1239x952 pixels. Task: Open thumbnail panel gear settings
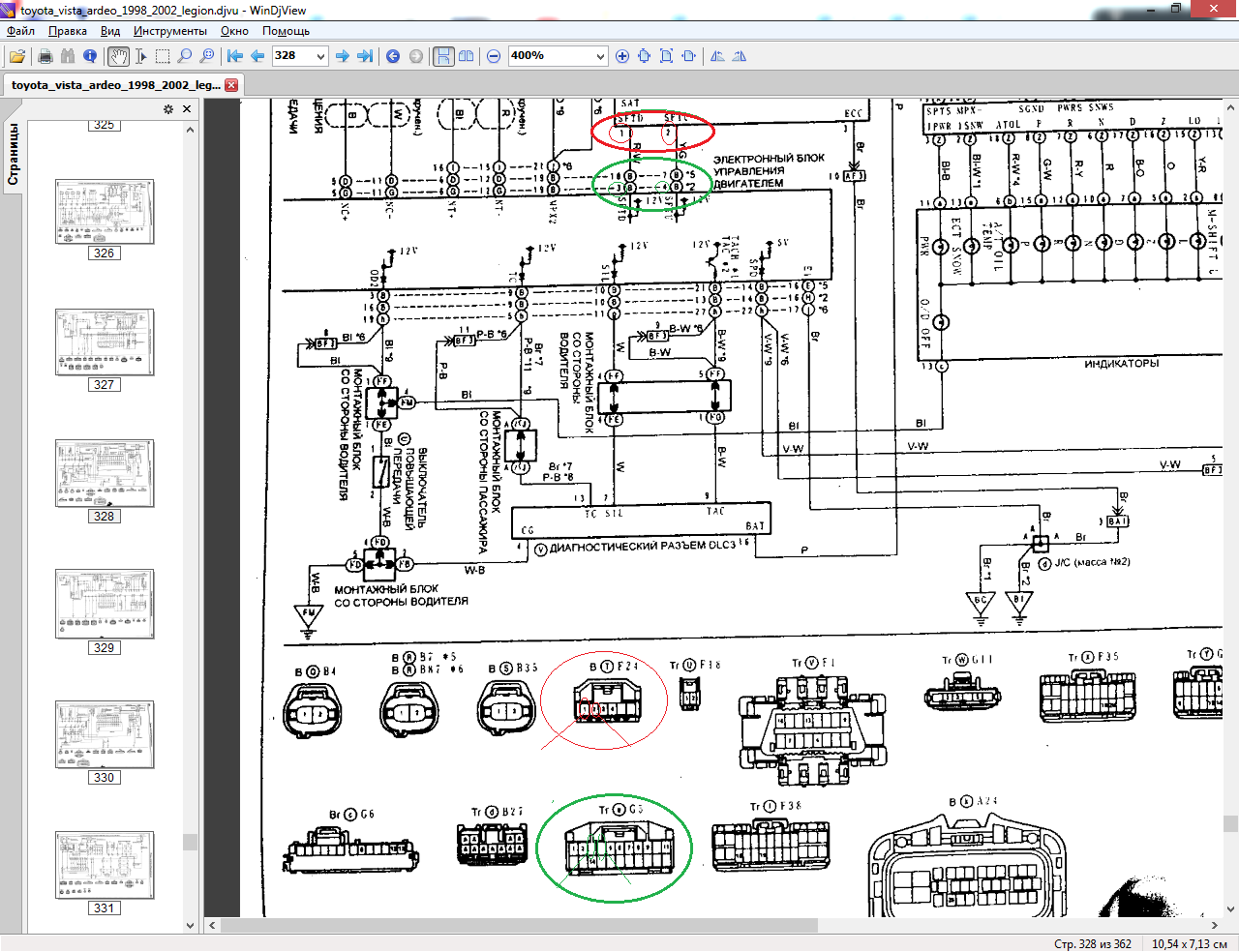168,109
